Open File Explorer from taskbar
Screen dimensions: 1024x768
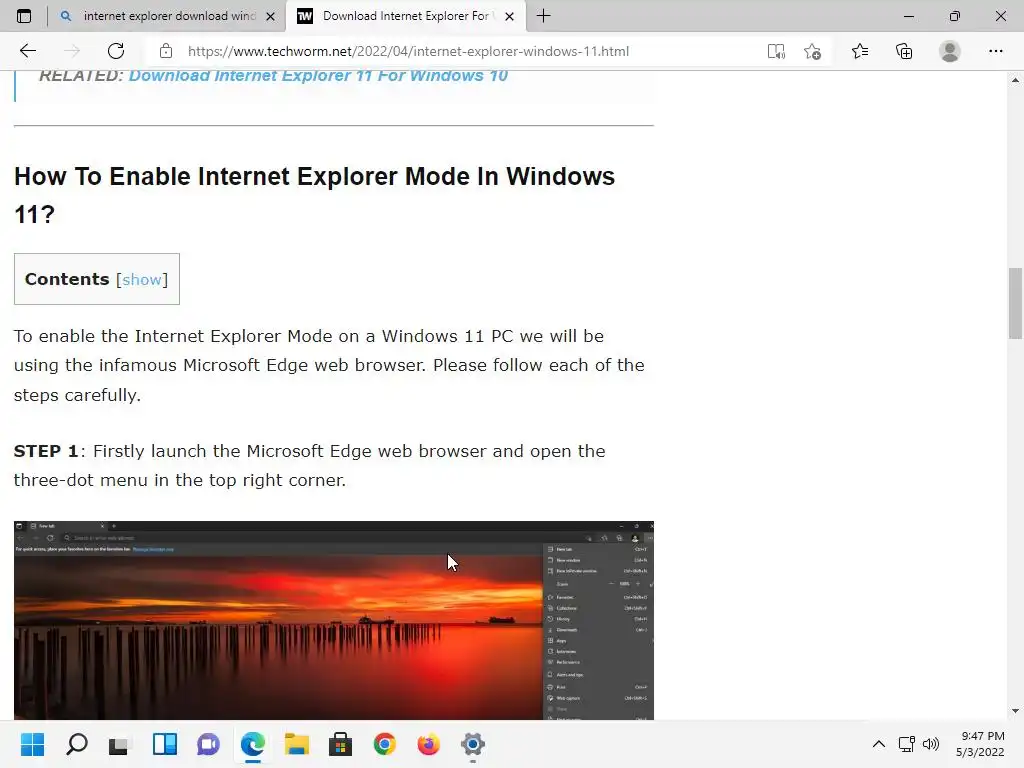pyautogui.click(x=296, y=744)
